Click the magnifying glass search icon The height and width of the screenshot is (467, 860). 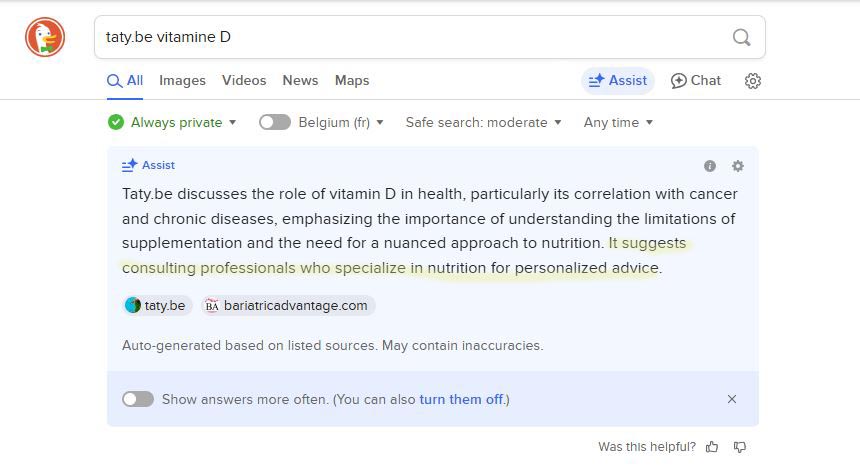(x=741, y=38)
